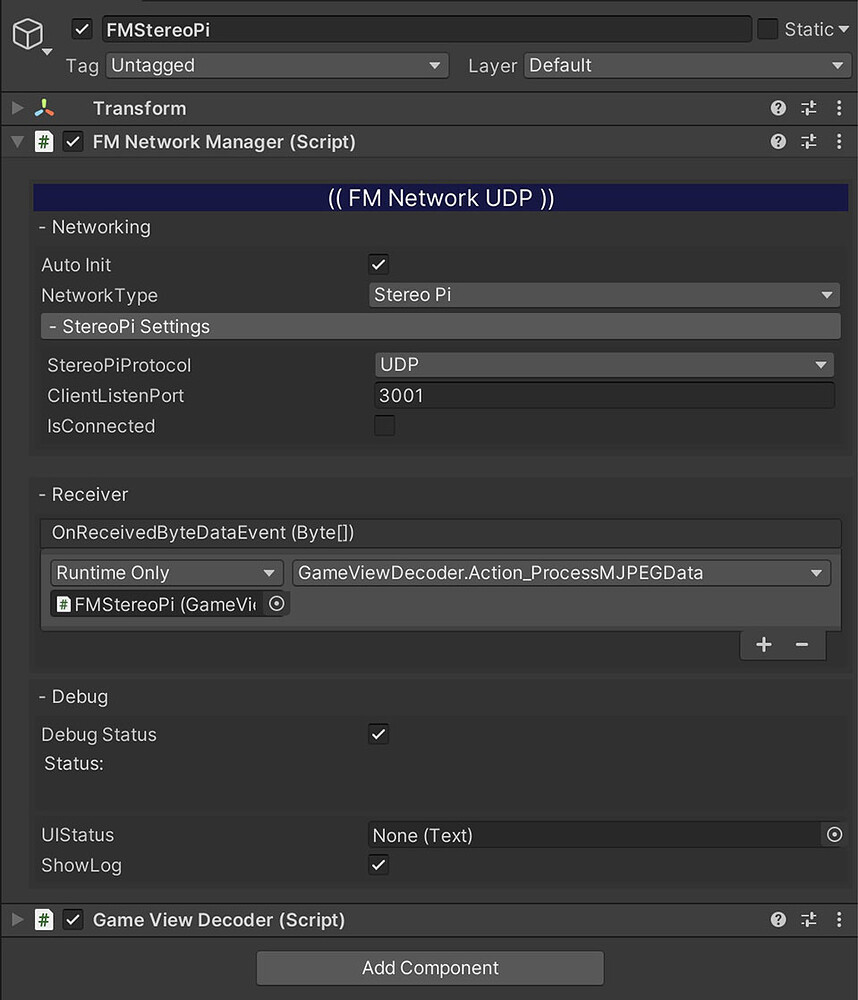Open the object picker for the FMStereoPi event target
Viewport: 858px width, 1000px height.
coord(276,603)
